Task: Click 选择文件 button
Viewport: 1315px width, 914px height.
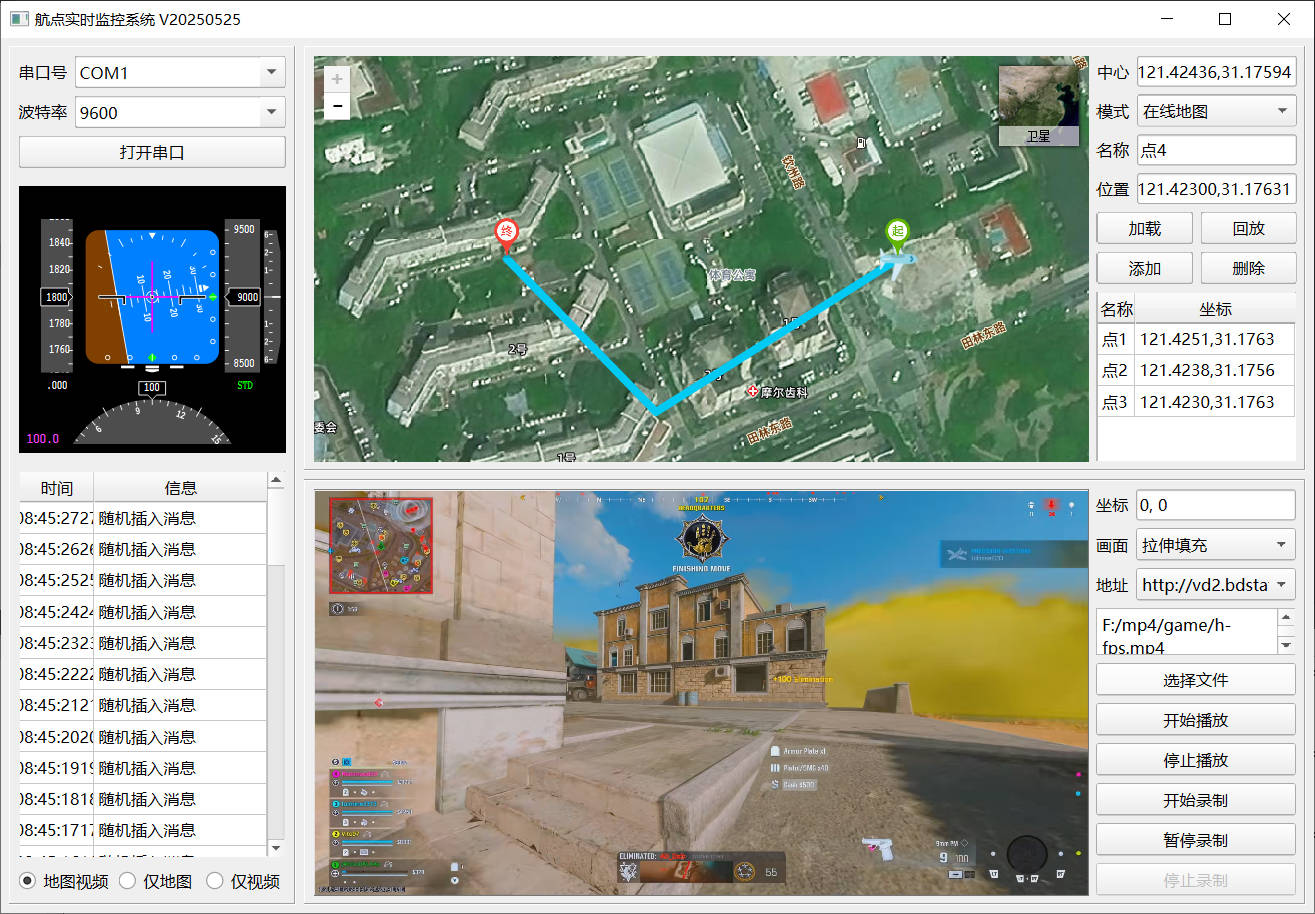Action: click(x=1196, y=680)
